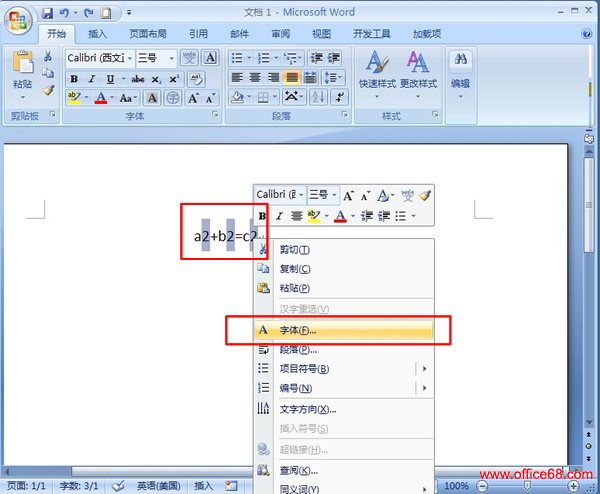Open the bullets list dropdown in ribbon

click(x=249, y=58)
